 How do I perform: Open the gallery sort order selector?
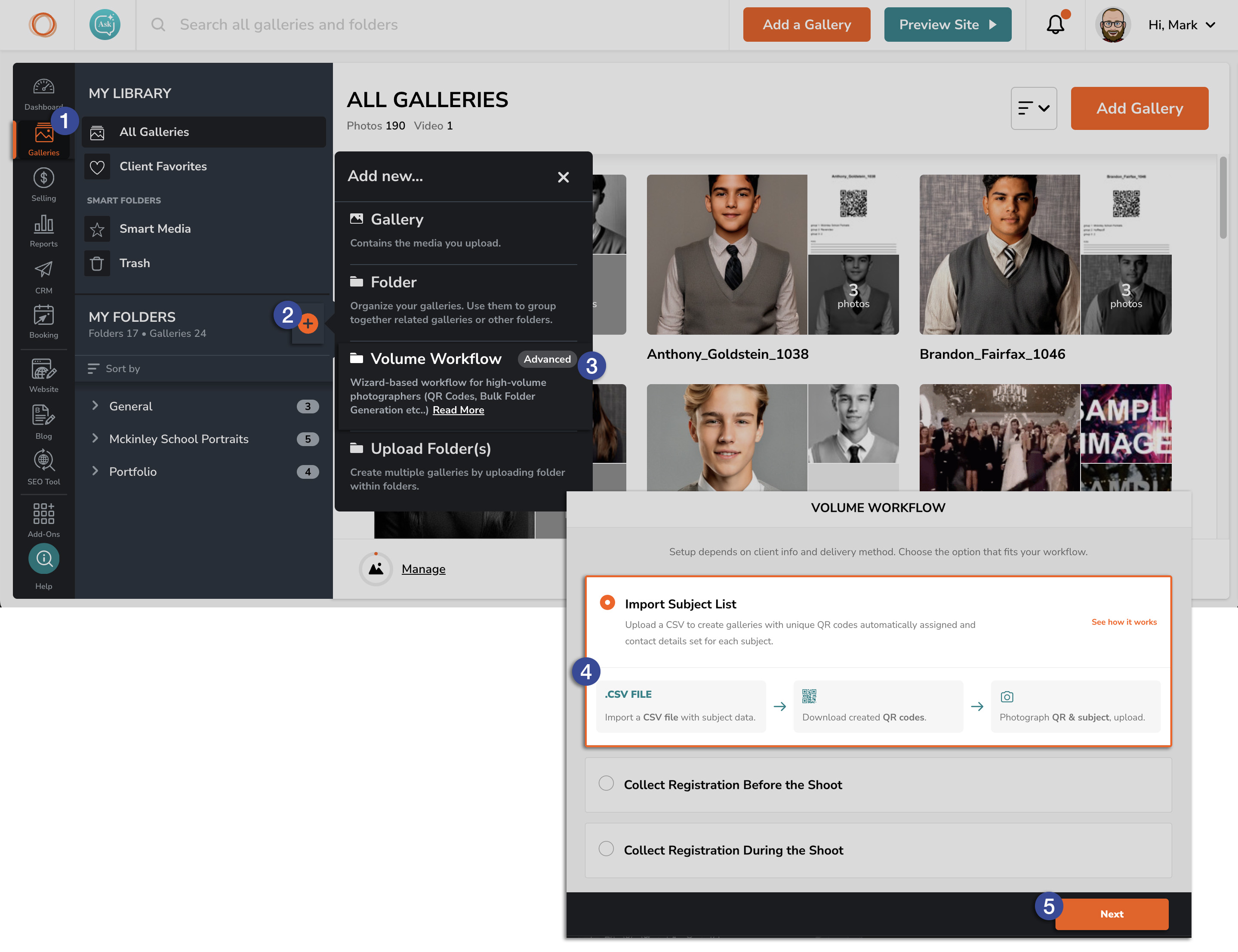(x=1034, y=108)
